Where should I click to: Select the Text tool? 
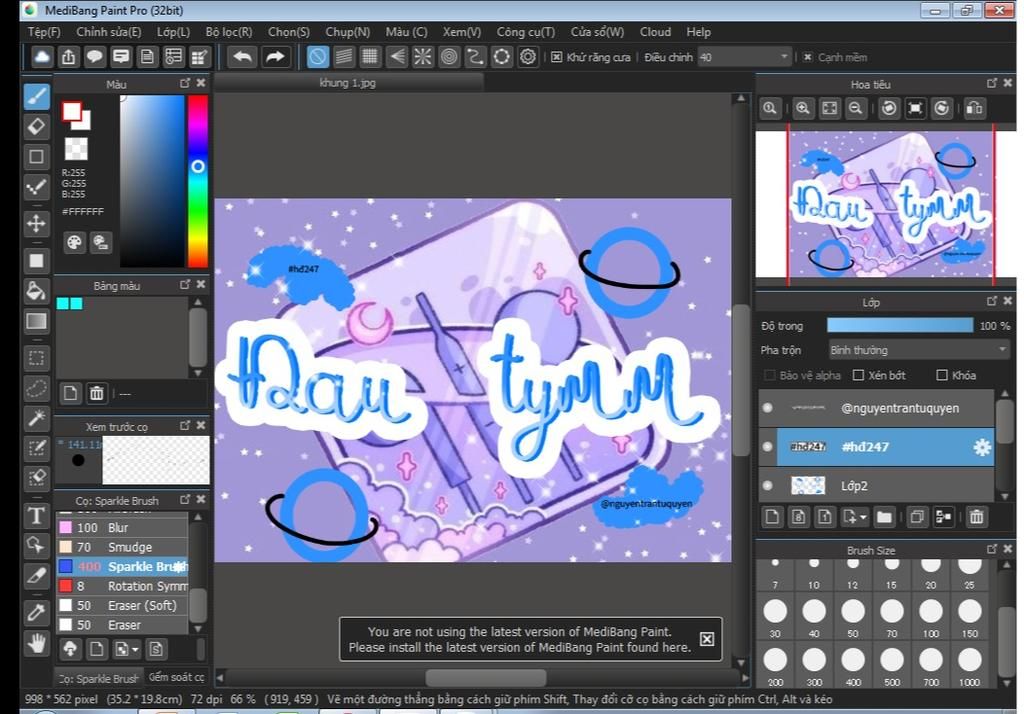coord(37,515)
